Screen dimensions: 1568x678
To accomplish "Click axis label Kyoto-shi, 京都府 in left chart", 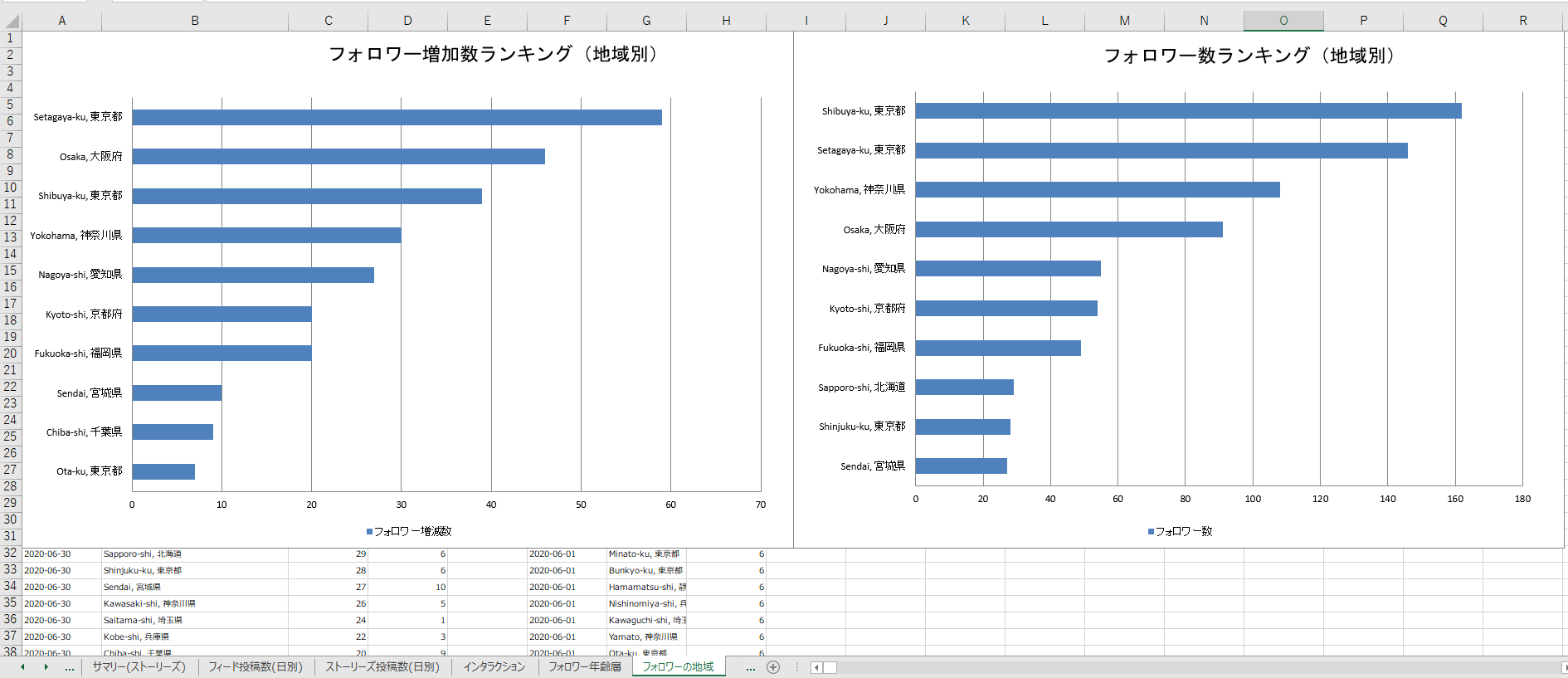I will click(84, 314).
